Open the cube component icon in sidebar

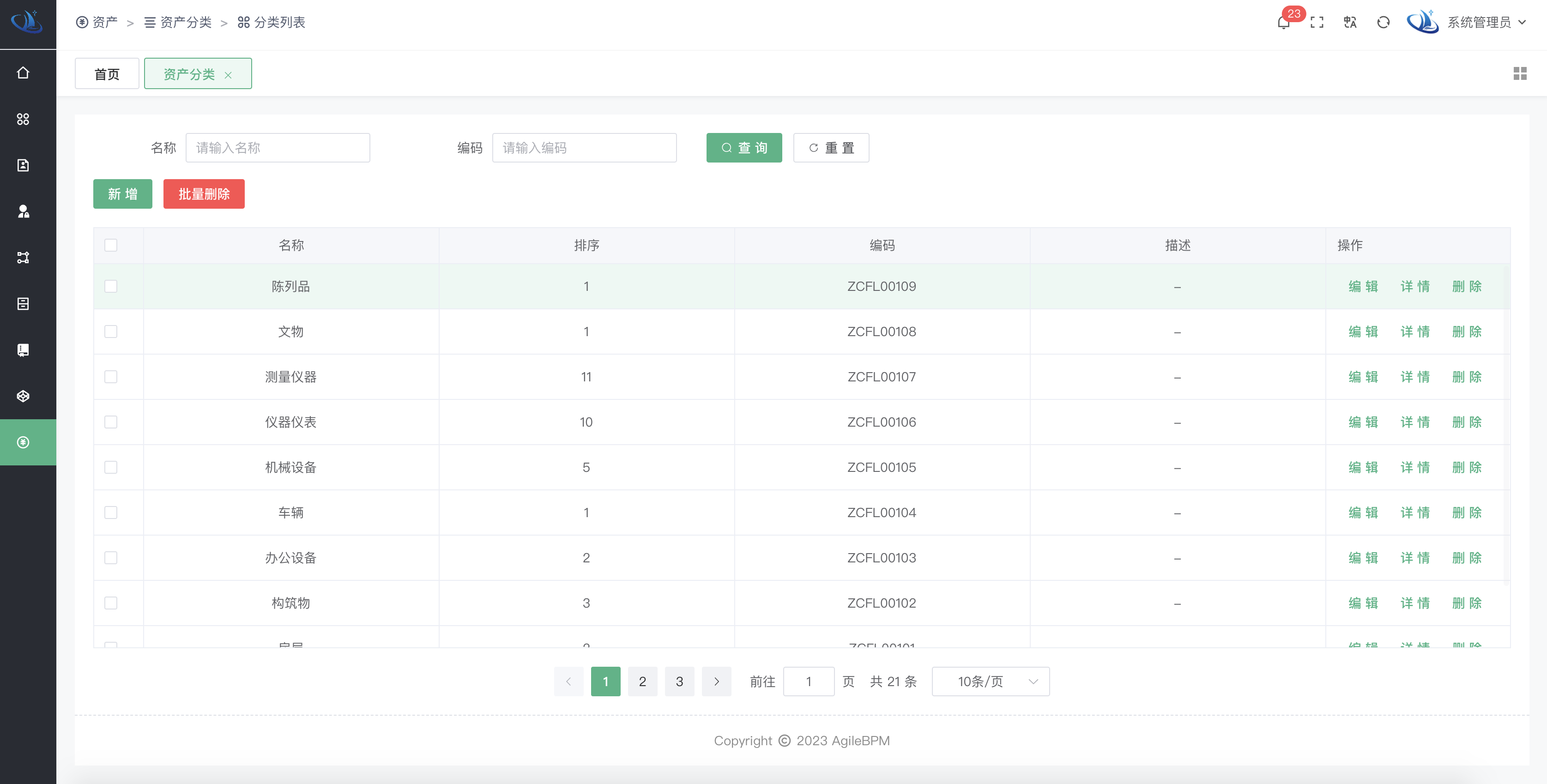[23, 396]
